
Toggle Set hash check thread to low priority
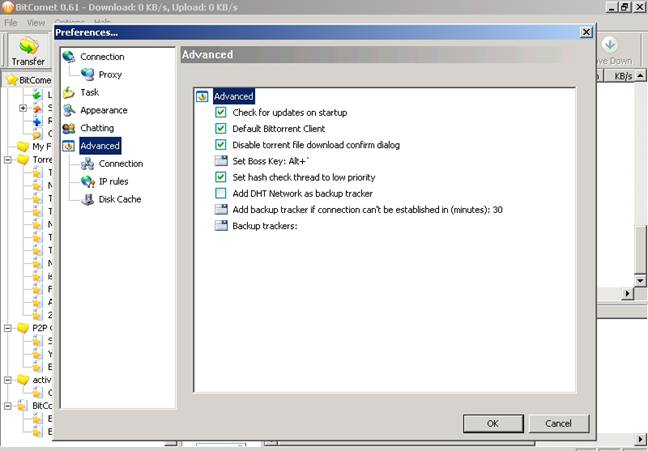[x=221, y=177]
